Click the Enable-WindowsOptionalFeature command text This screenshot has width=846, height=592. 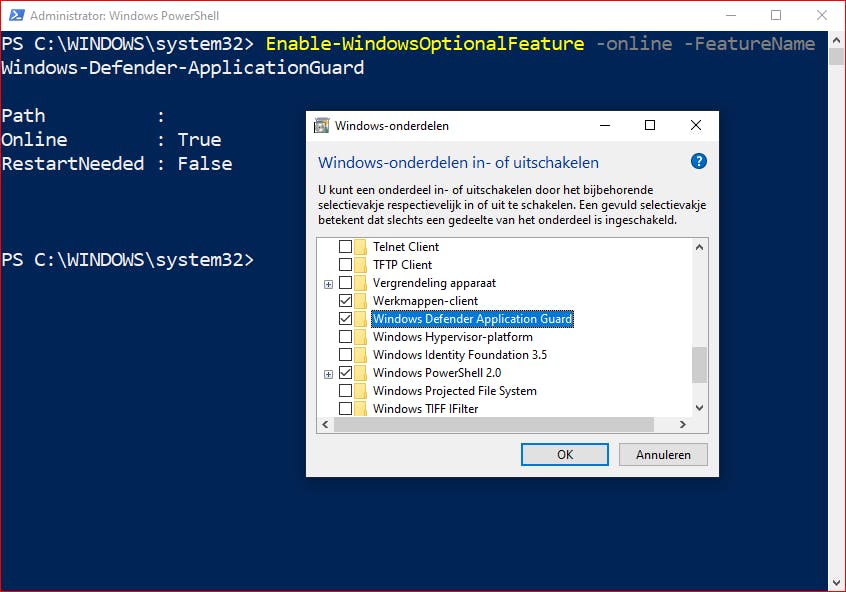[425, 44]
